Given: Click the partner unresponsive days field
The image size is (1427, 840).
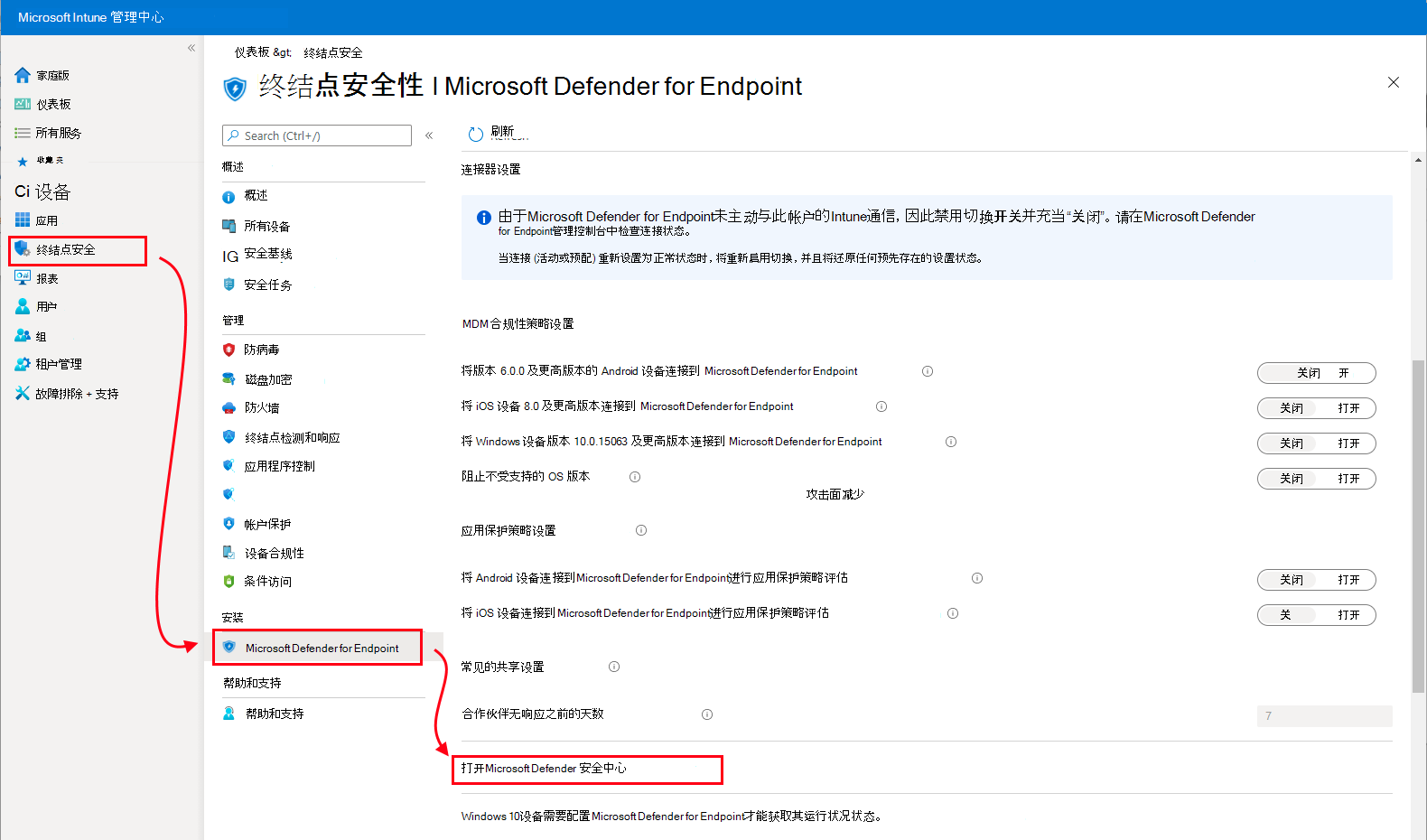Looking at the screenshot, I should 1324,716.
